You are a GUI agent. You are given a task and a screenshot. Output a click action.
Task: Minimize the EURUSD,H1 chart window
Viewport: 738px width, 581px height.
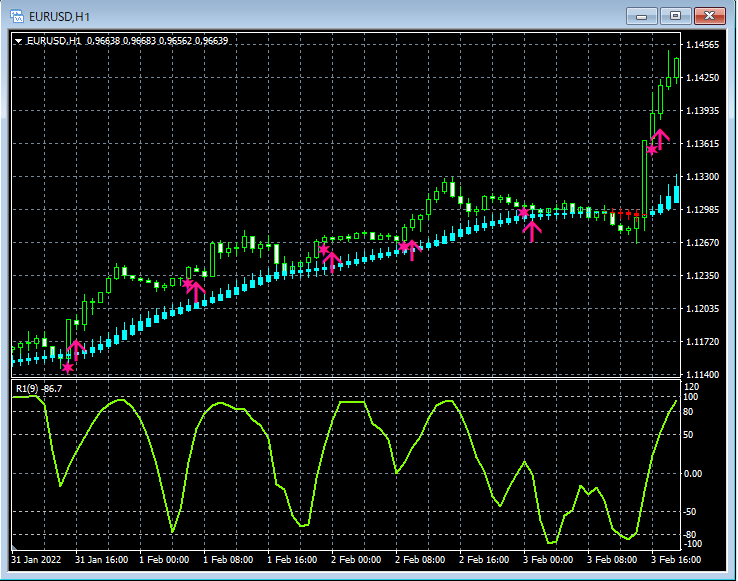pos(643,15)
